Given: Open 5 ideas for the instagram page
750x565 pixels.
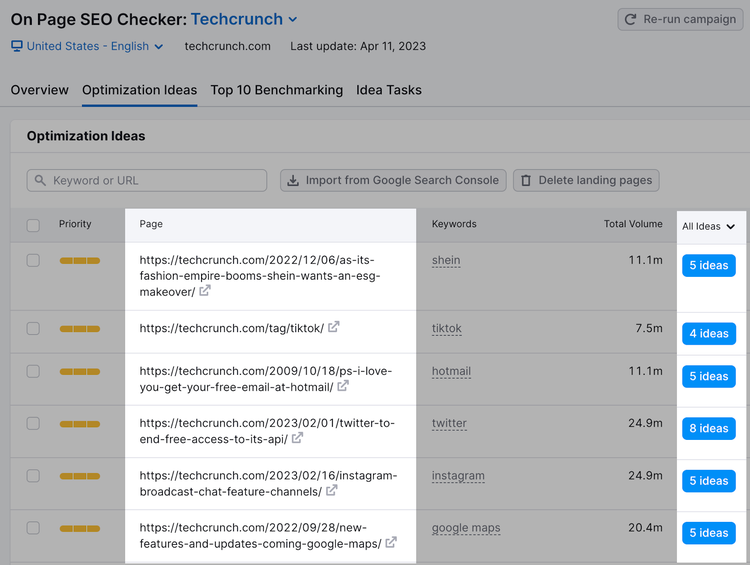Looking at the screenshot, I should click(709, 481).
